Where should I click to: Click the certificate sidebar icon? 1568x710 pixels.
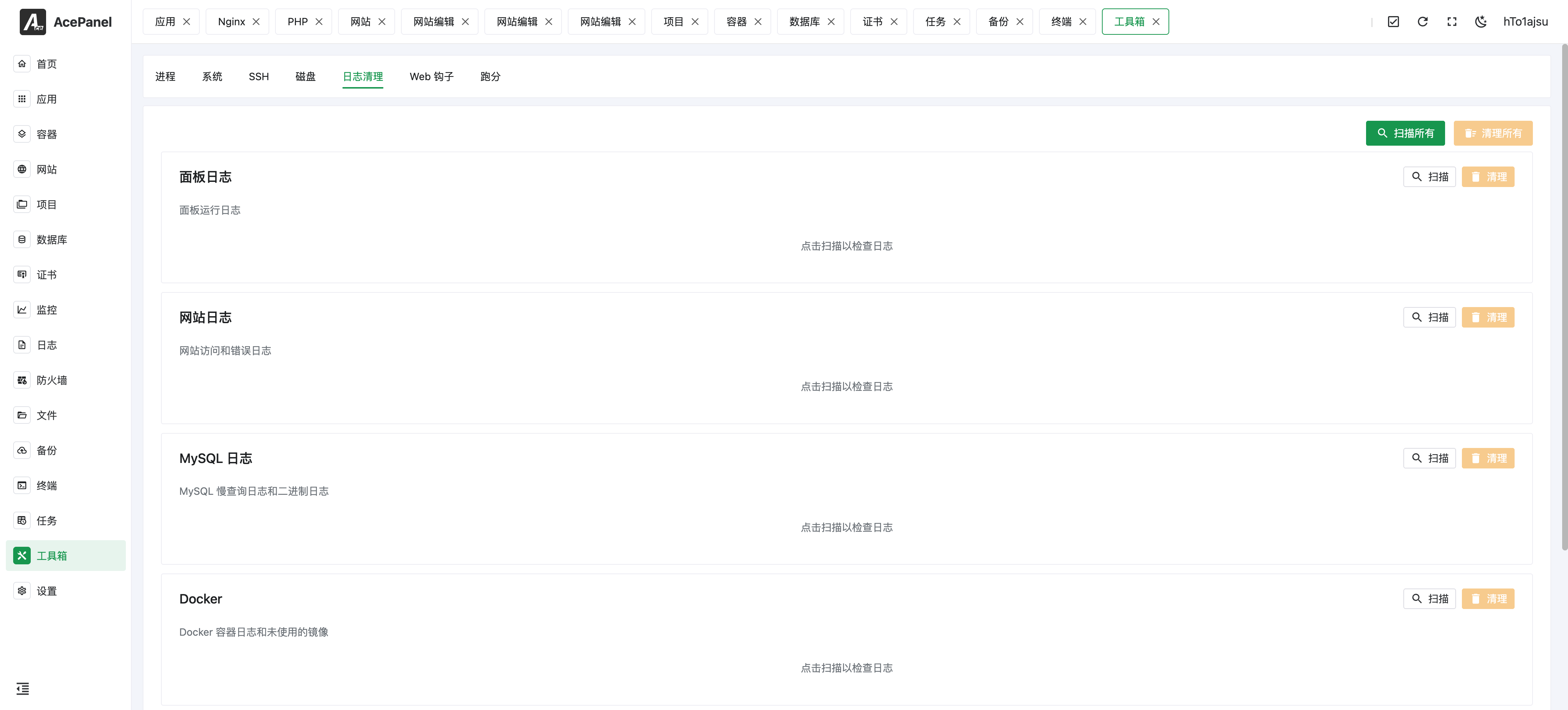pos(22,274)
